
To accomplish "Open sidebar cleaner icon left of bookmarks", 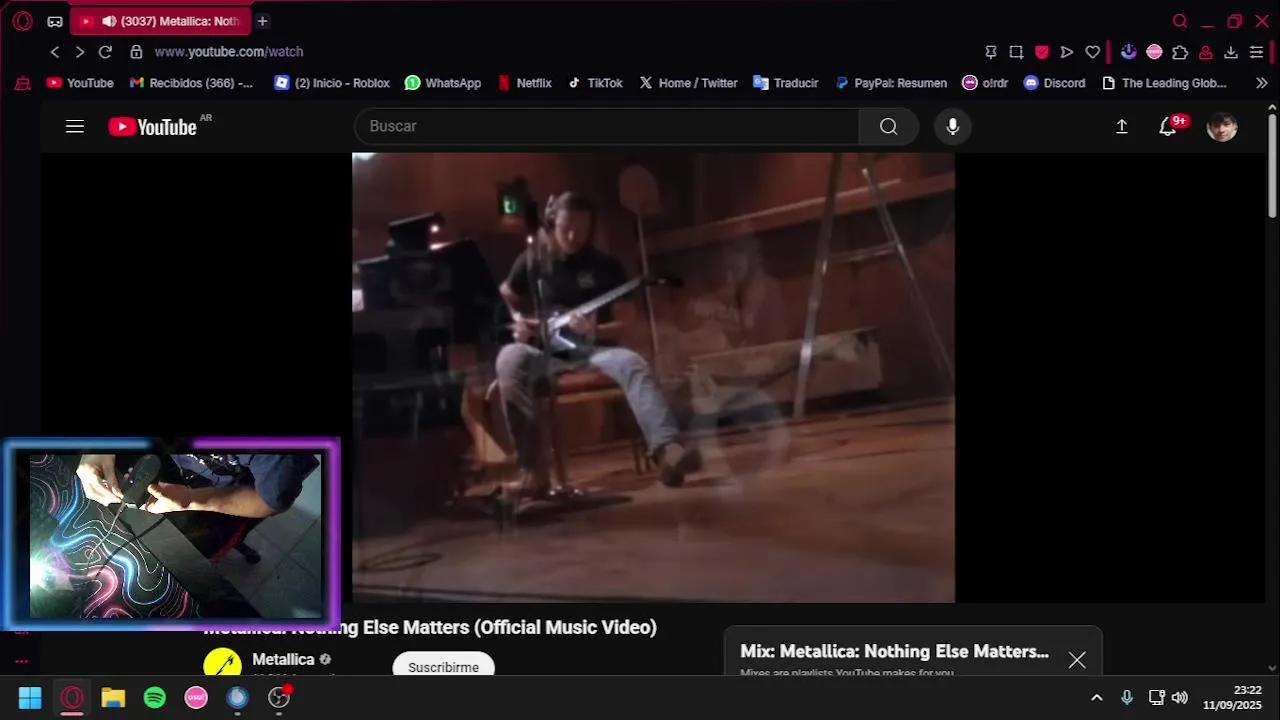I will tap(22, 83).
